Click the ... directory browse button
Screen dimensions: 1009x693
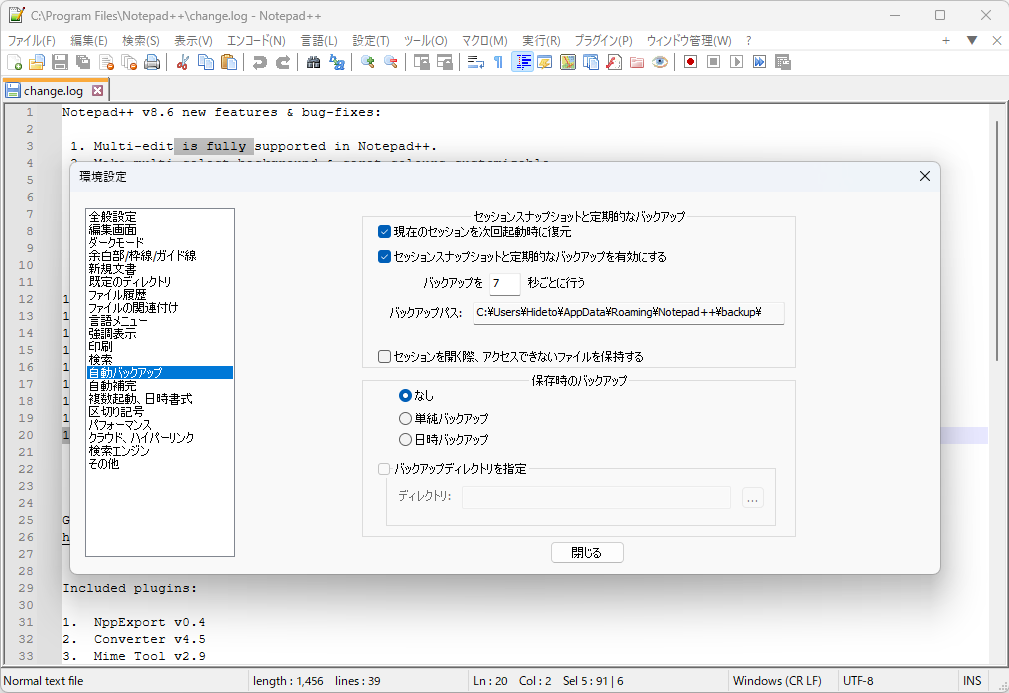tap(752, 498)
